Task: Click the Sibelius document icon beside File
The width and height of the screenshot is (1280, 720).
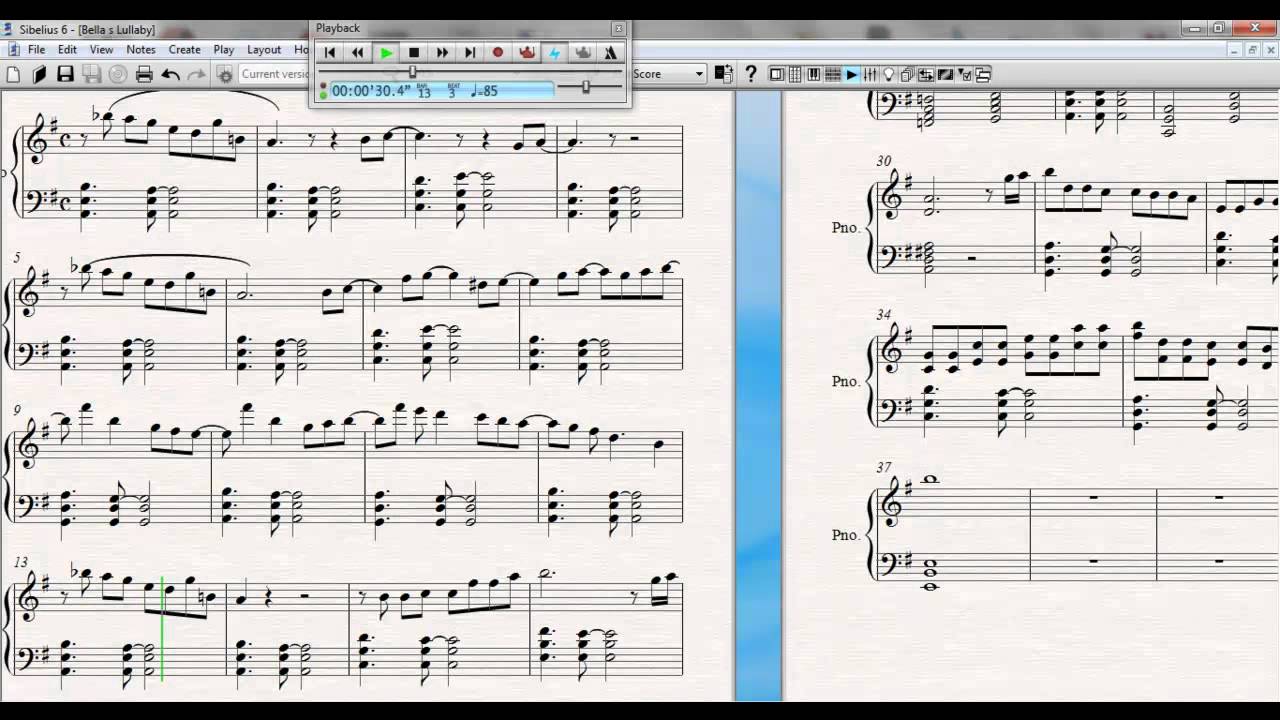Action: [12, 49]
